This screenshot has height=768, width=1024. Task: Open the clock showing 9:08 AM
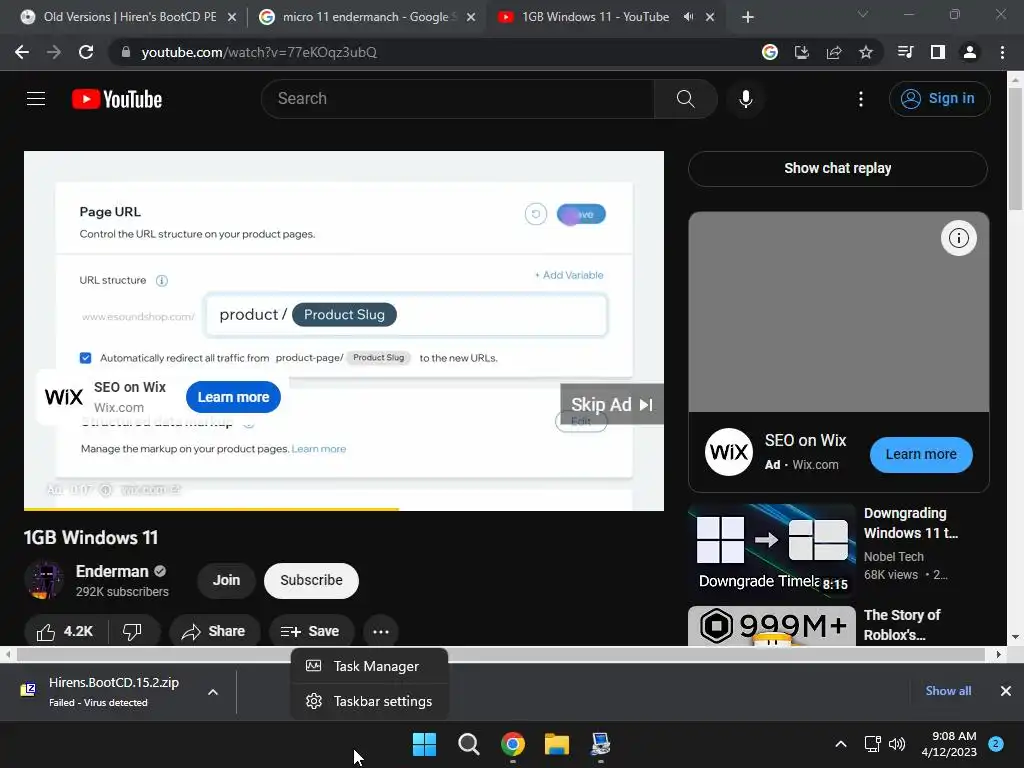click(949, 744)
